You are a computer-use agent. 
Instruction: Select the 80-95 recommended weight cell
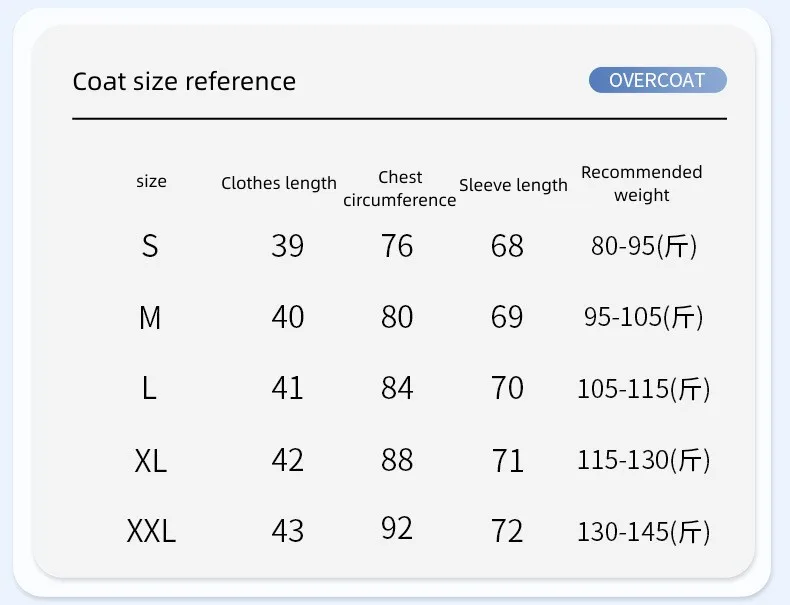pos(643,246)
